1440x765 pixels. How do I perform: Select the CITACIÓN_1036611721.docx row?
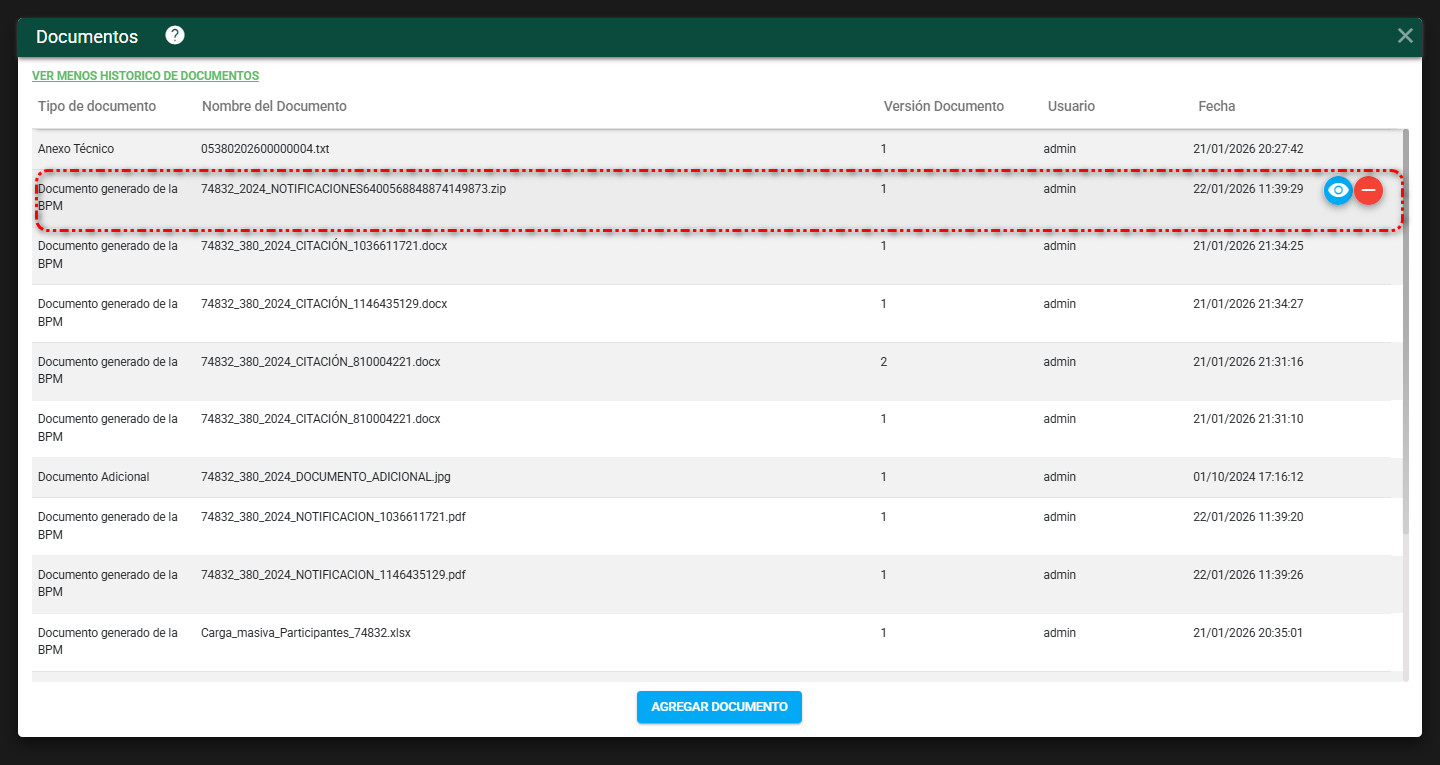(323, 246)
